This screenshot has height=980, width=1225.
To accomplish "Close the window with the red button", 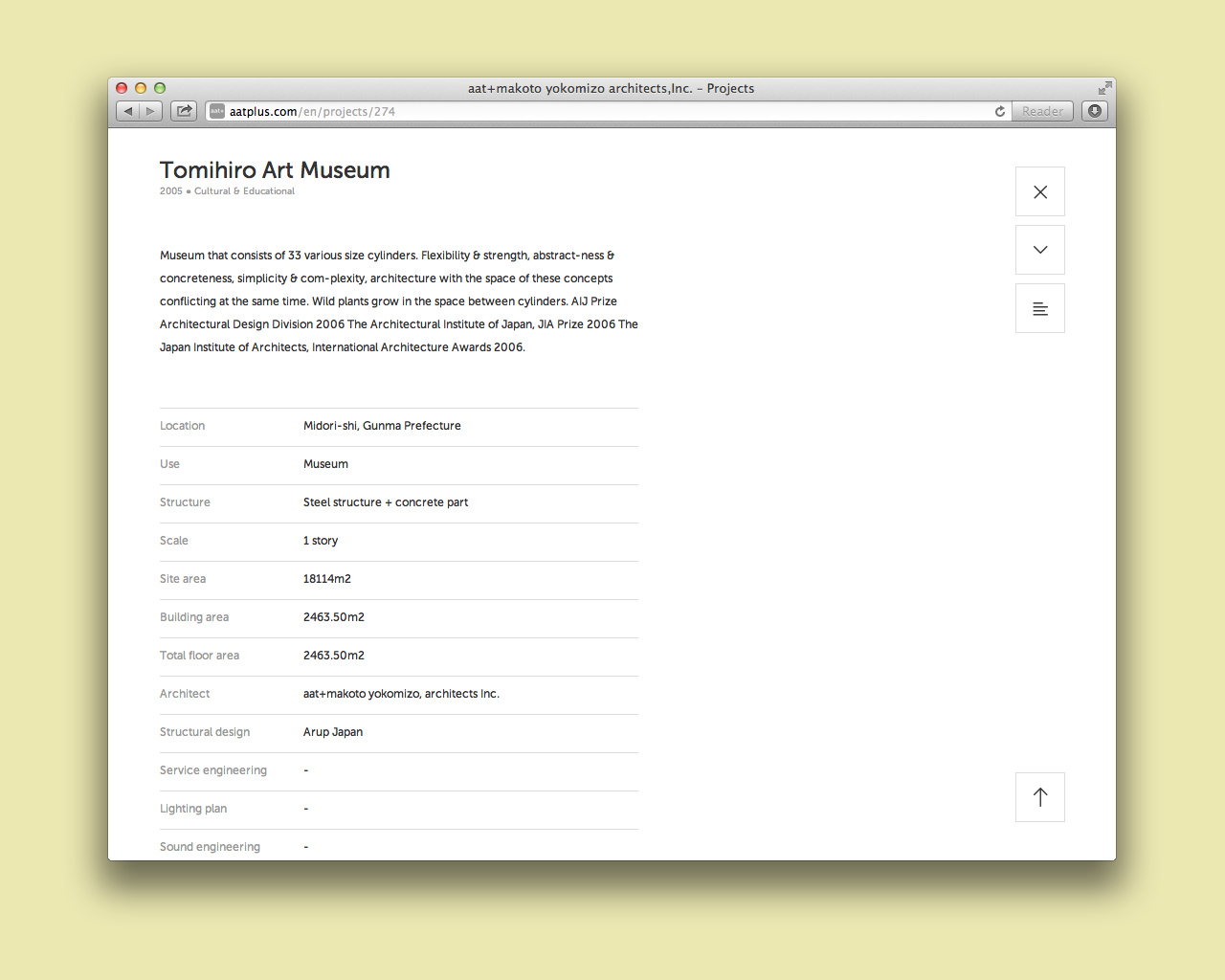I will click(122, 88).
